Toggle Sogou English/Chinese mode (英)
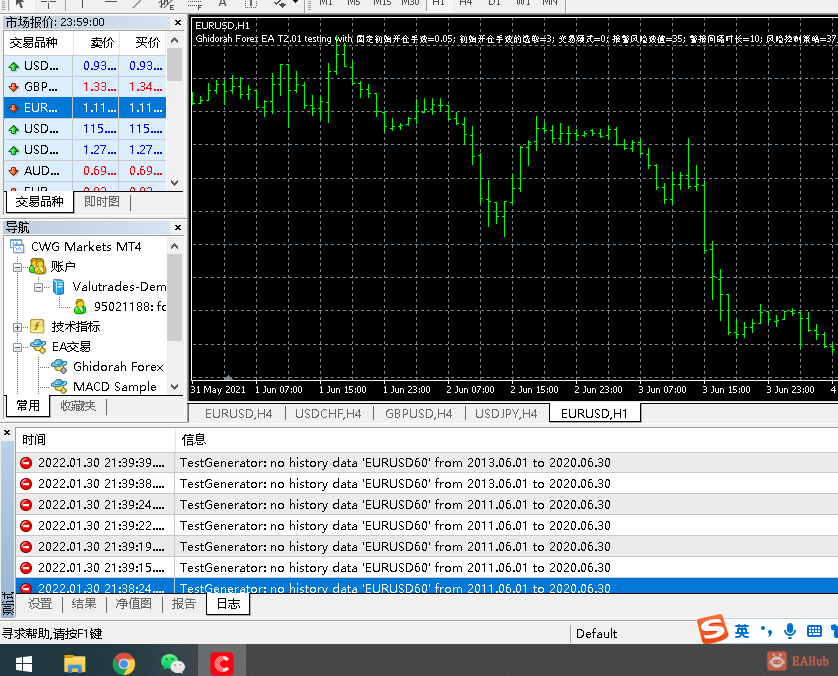This screenshot has height=676, width=838. pyautogui.click(x=742, y=631)
